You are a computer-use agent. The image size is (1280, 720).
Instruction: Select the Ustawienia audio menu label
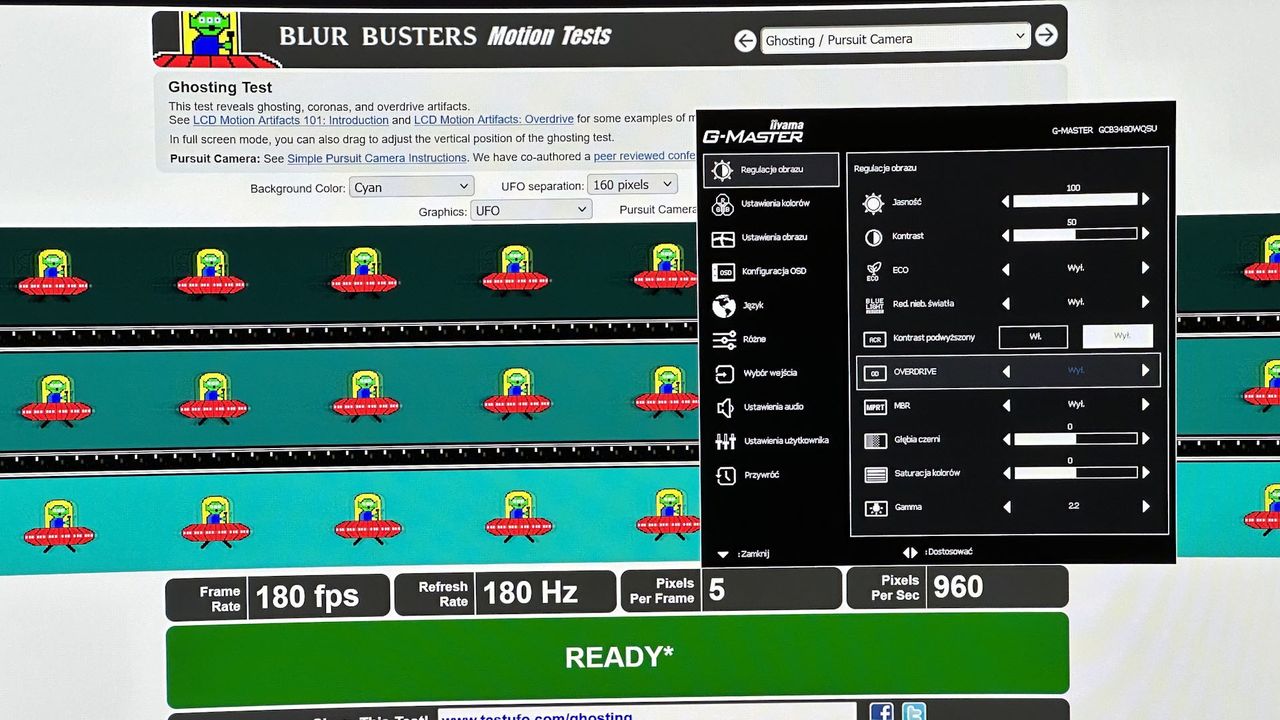click(774, 407)
